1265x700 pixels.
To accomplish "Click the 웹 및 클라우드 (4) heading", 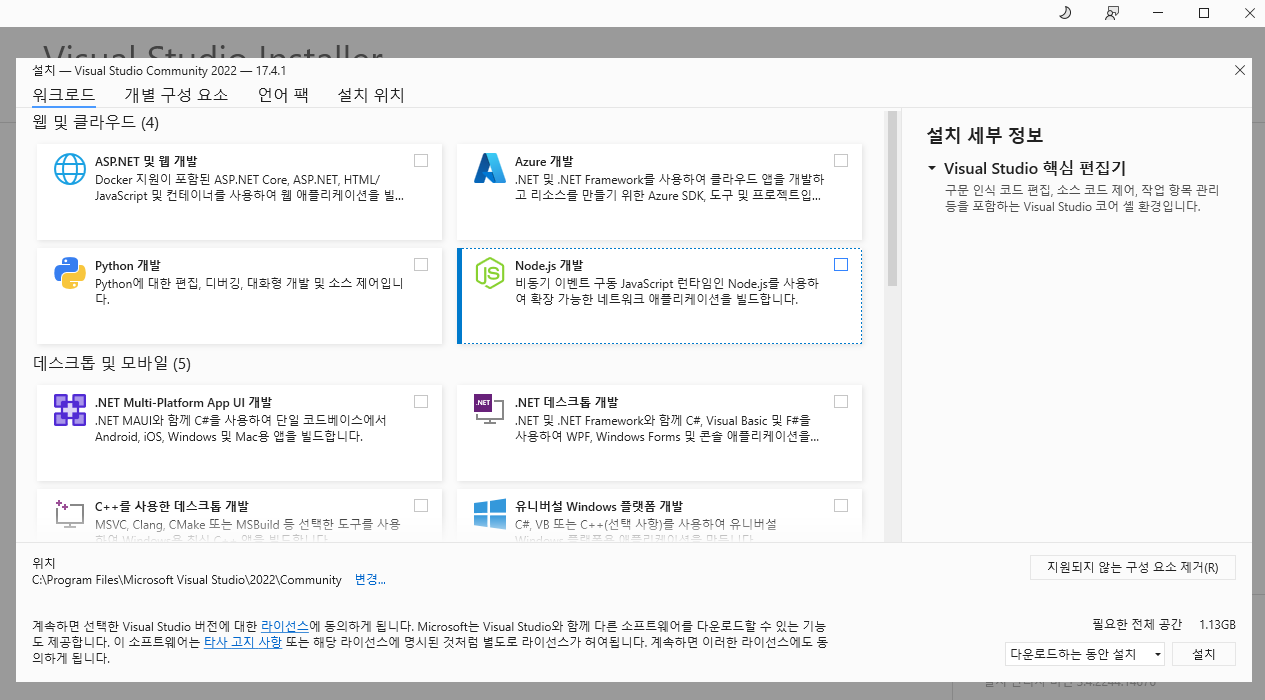I will tap(96, 122).
